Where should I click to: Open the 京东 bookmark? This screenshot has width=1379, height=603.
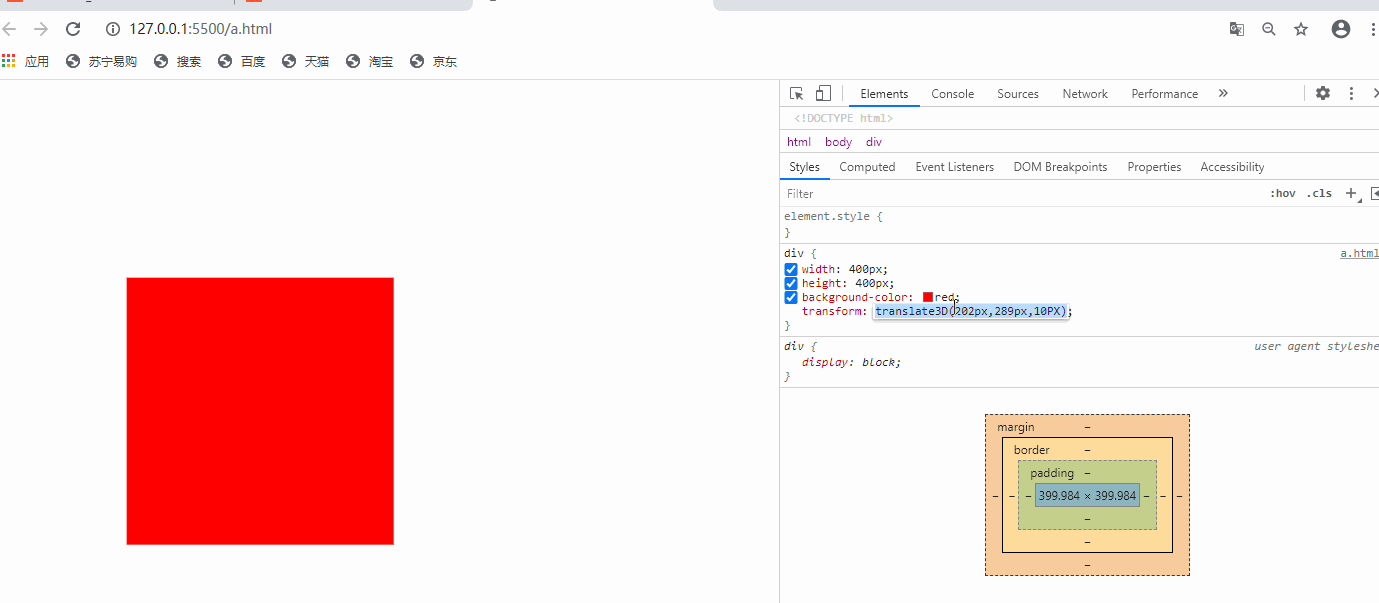tap(434, 61)
